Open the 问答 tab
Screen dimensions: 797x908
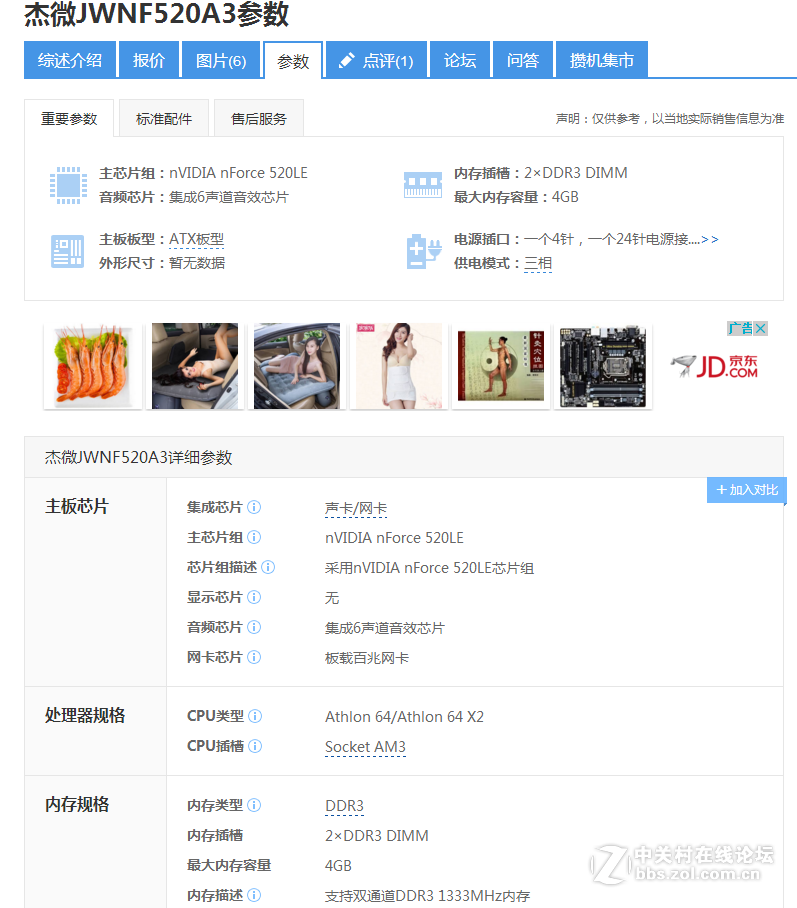click(523, 60)
